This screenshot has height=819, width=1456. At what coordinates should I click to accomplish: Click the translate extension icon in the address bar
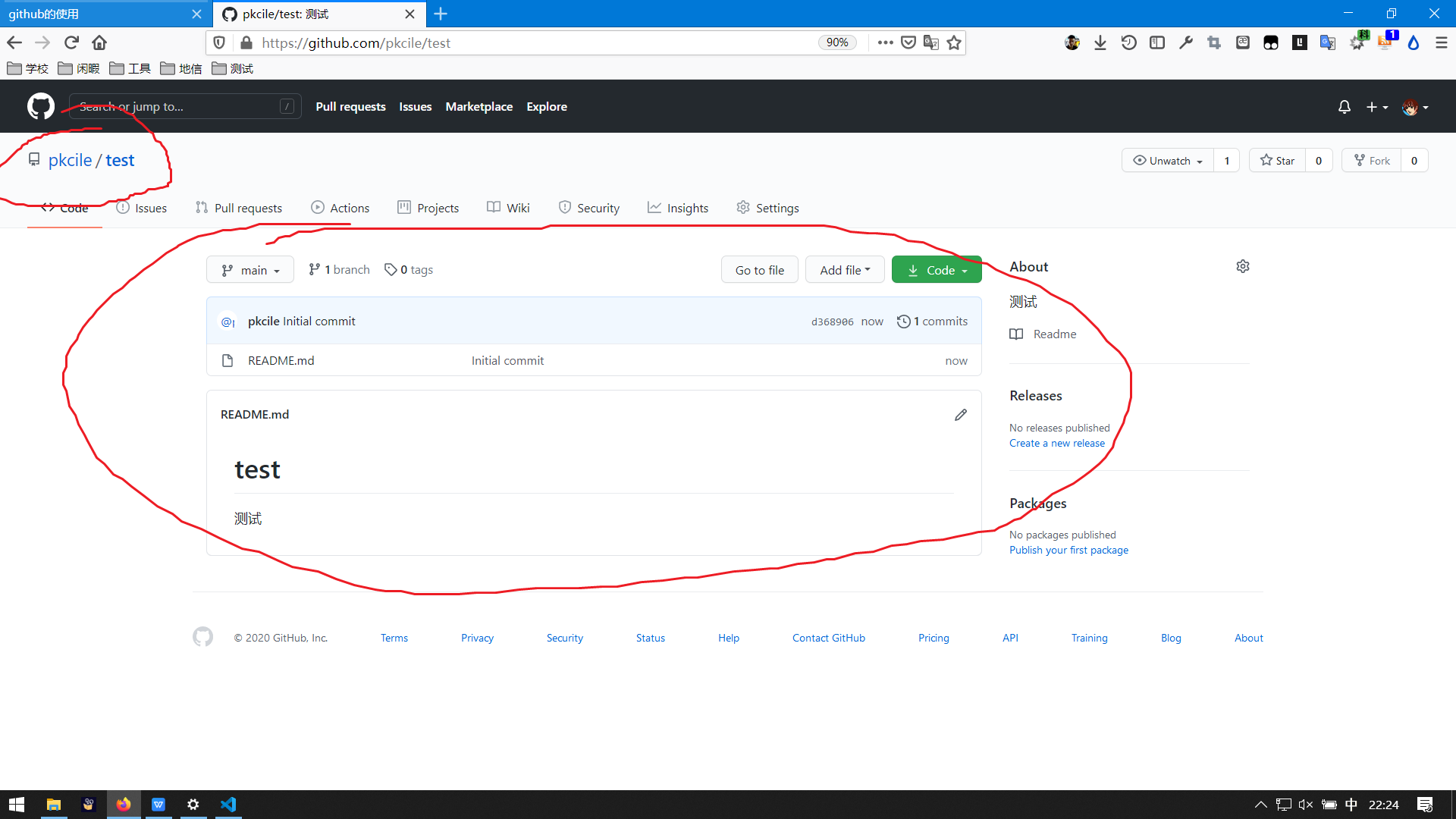pos(931,42)
